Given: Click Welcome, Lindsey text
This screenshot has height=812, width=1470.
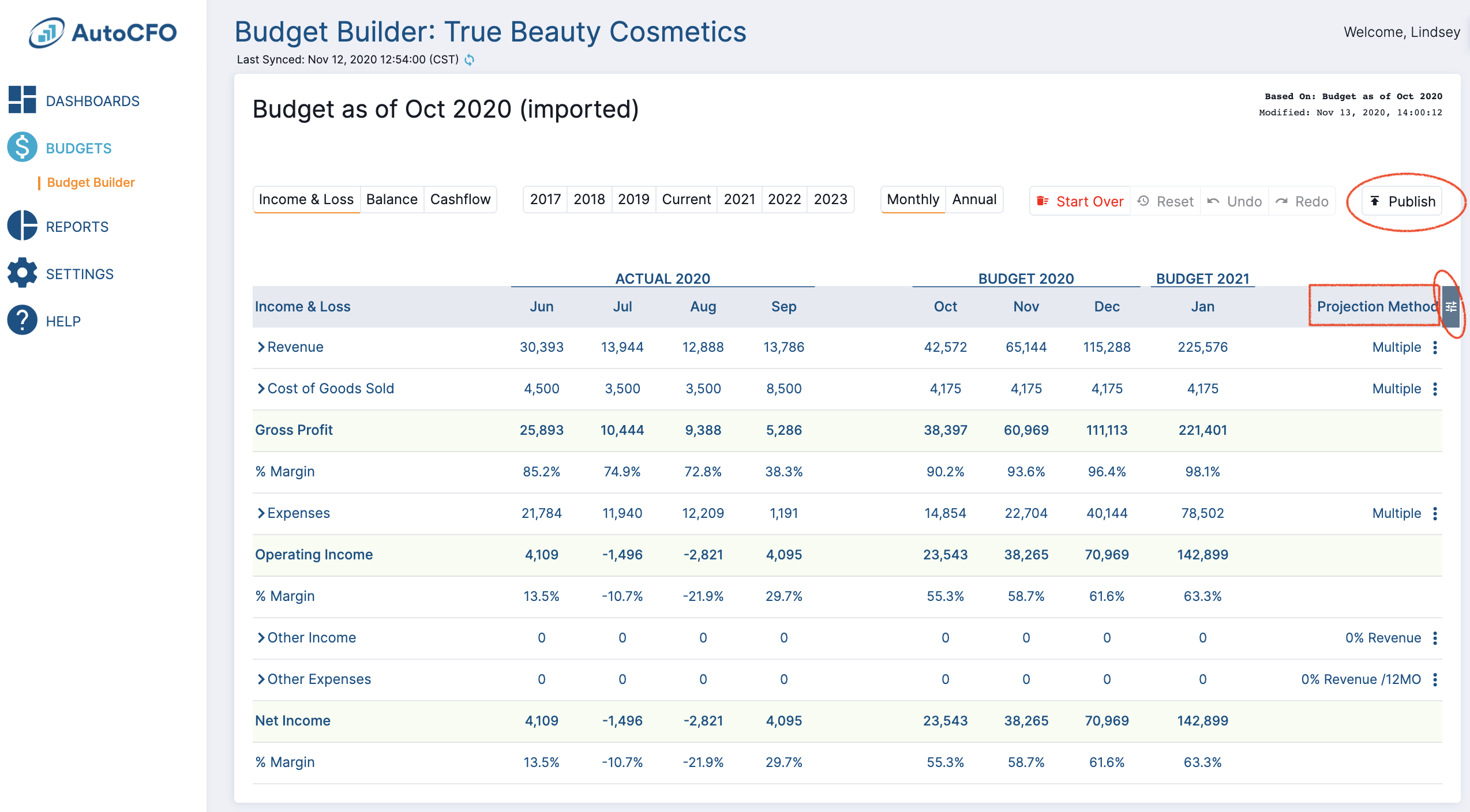Looking at the screenshot, I should coord(1402,32).
